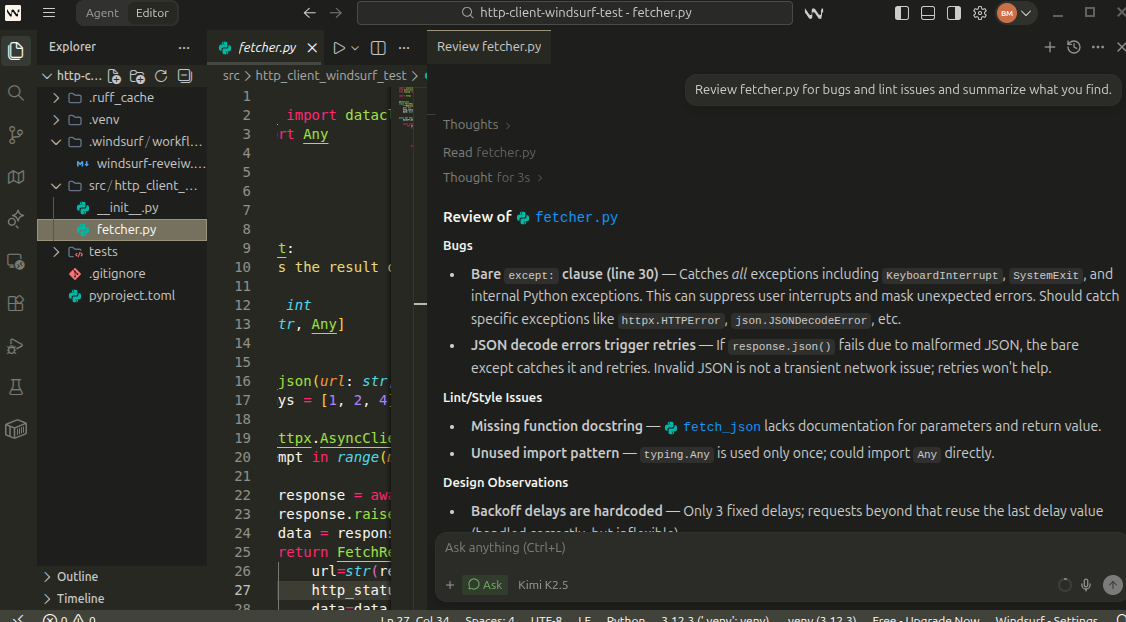
Task: Split the editor to the right
Action: click(378, 47)
